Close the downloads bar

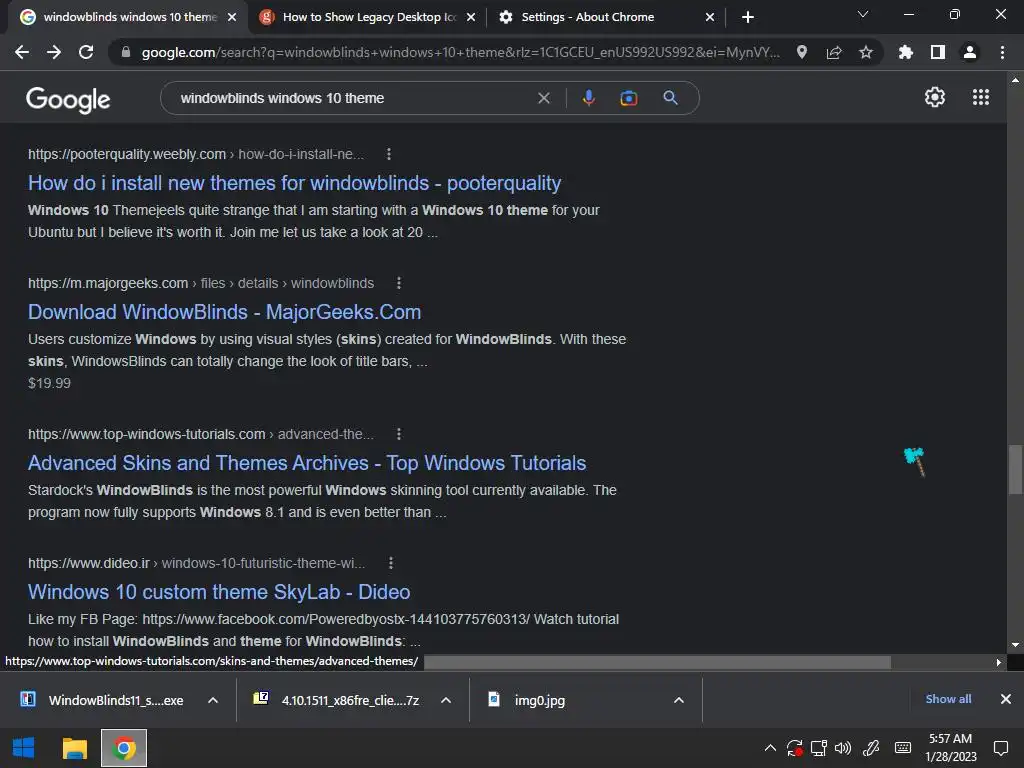pyautogui.click(x=1006, y=699)
